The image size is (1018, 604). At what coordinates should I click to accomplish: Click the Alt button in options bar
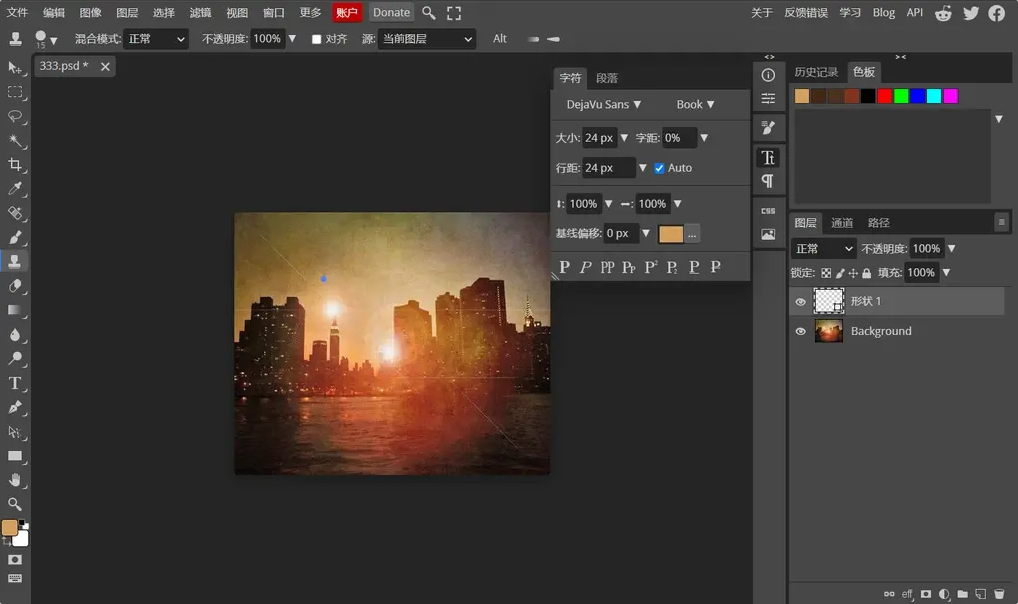pos(499,39)
